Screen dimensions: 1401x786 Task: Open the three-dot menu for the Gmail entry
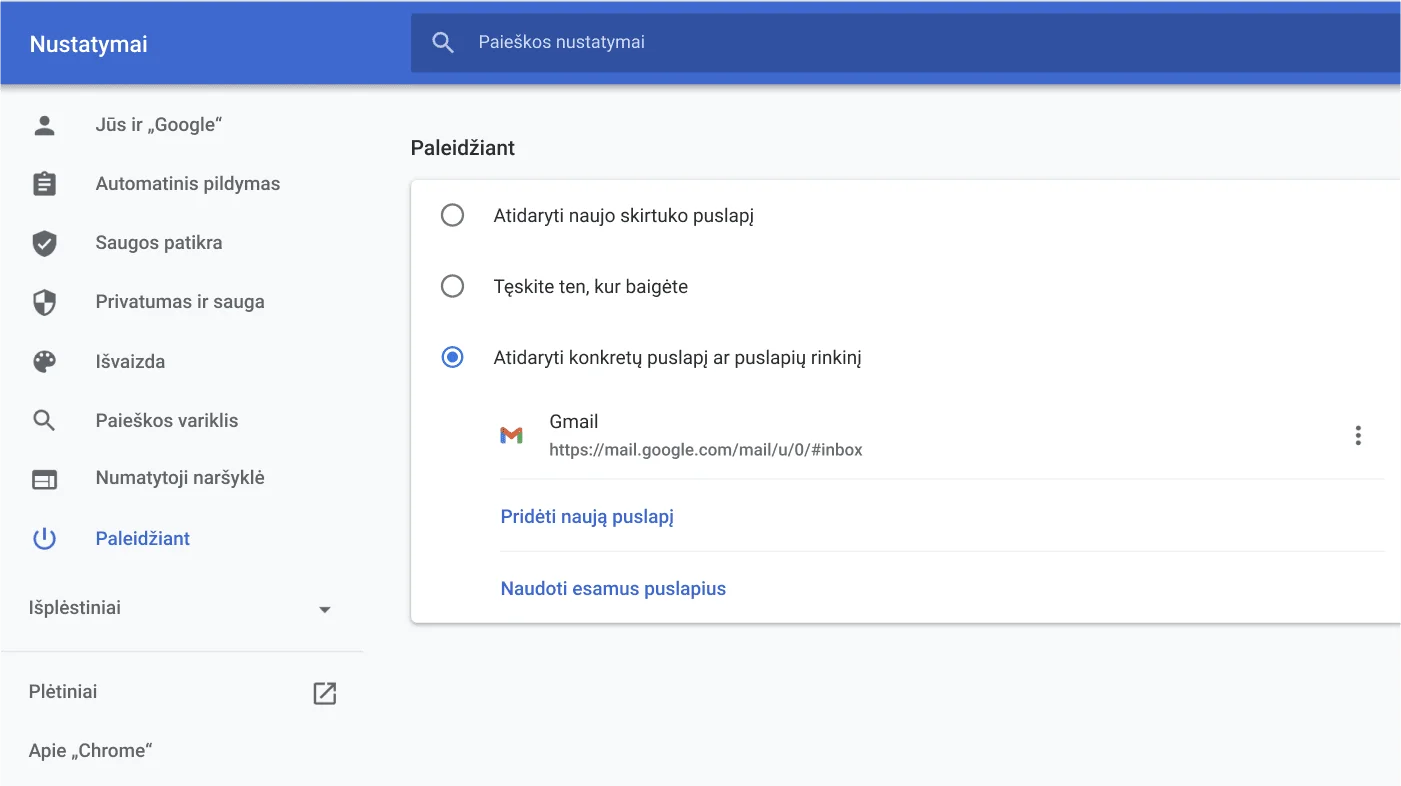(x=1358, y=435)
